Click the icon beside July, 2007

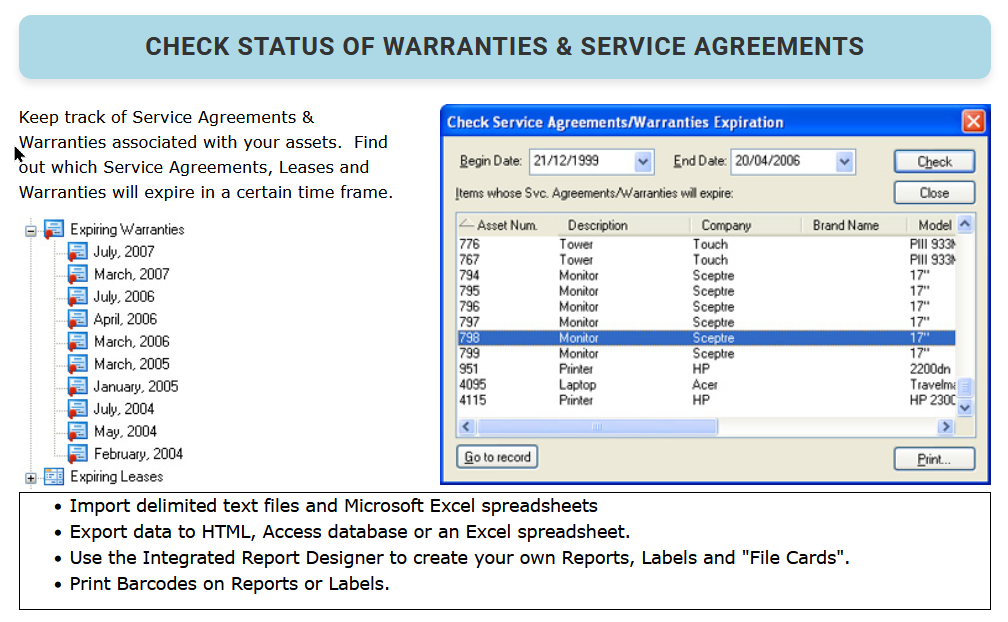coord(77,252)
